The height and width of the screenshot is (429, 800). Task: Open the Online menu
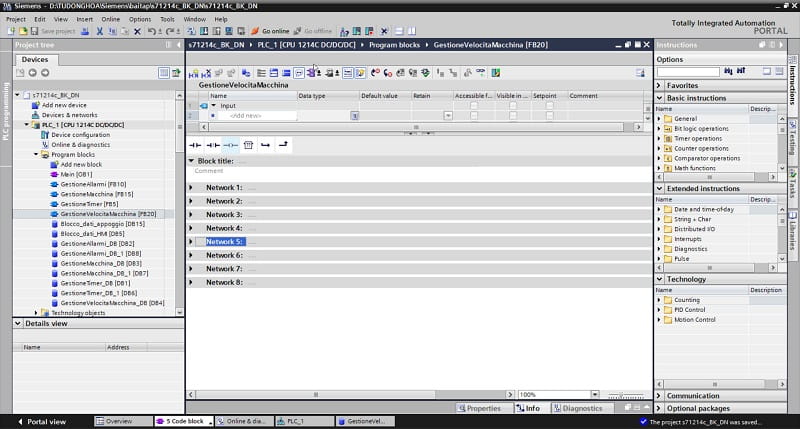(111, 19)
